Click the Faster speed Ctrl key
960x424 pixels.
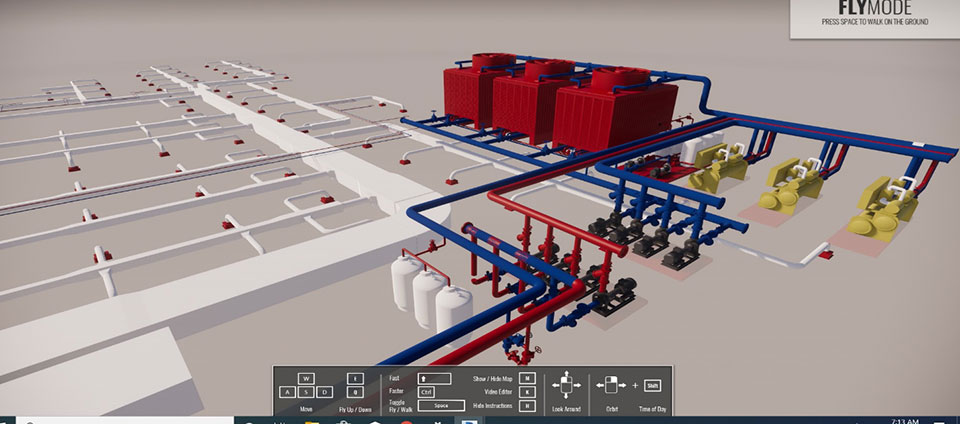click(426, 392)
